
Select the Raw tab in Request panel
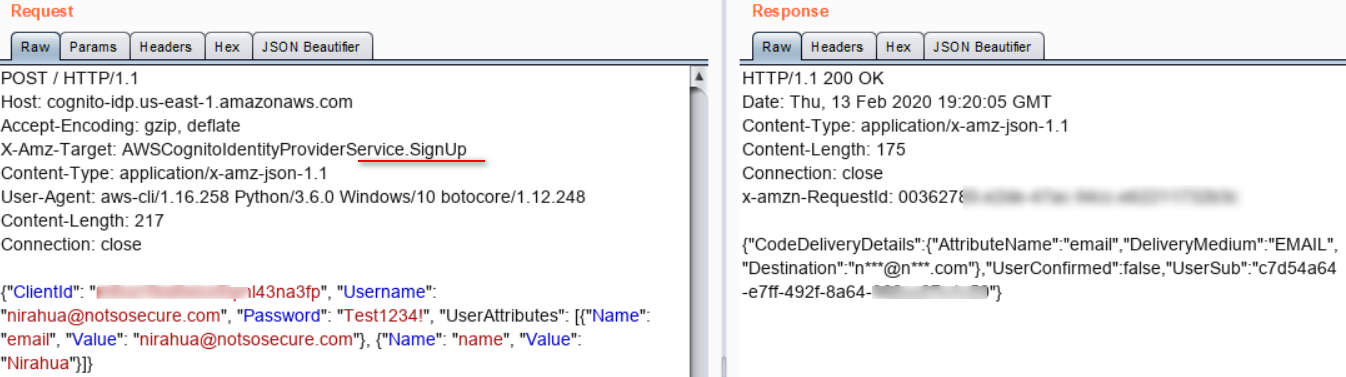(x=35, y=46)
